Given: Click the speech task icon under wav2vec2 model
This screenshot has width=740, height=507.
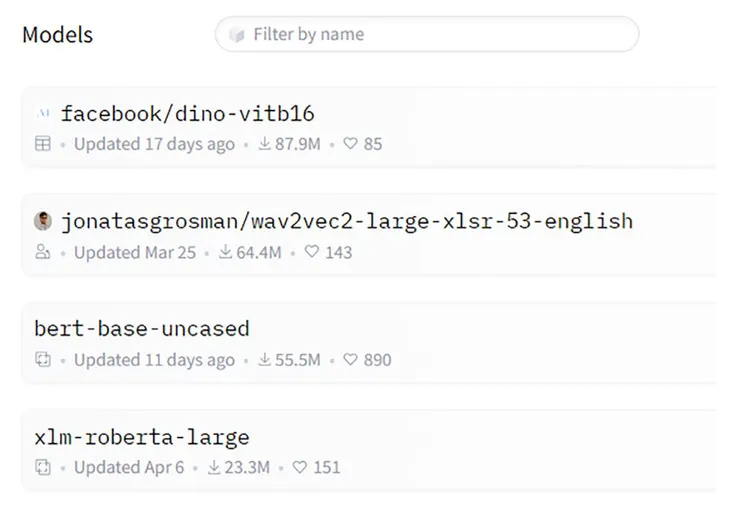Looking at the screenshot, I should coord(43,253).
